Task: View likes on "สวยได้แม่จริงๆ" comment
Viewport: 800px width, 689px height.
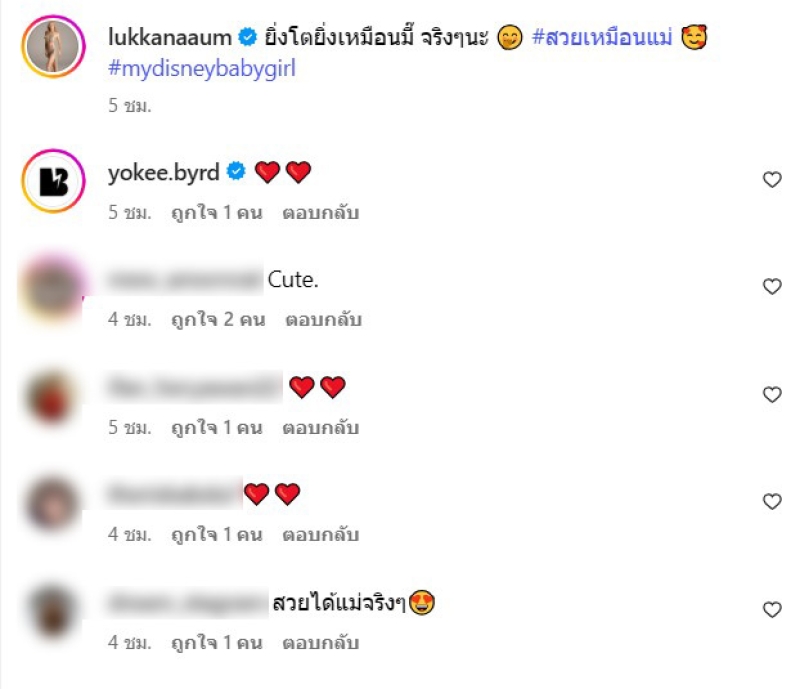Action: pos(217,643)
